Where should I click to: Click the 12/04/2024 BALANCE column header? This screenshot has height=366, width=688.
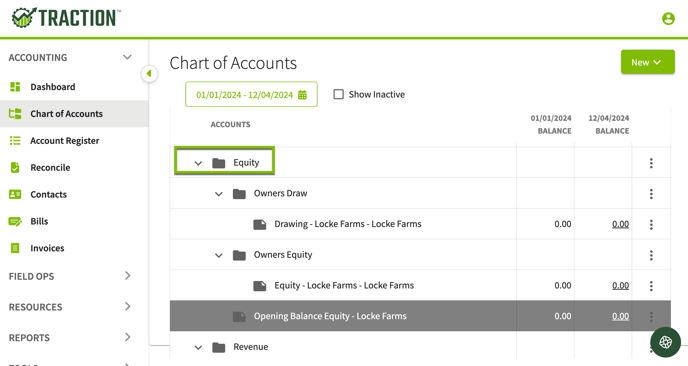[609, 124]
